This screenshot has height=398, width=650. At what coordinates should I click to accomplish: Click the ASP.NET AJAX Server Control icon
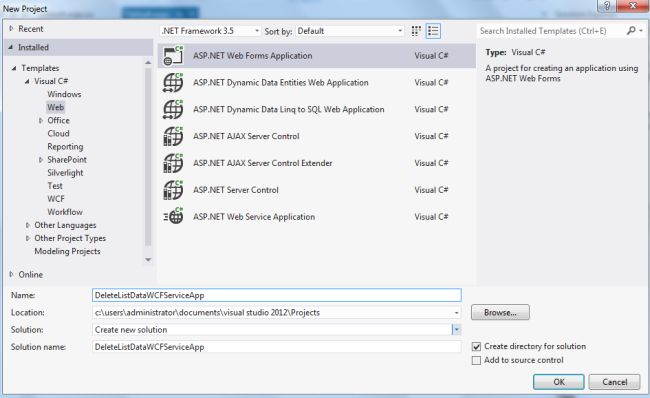pos(173,136)
